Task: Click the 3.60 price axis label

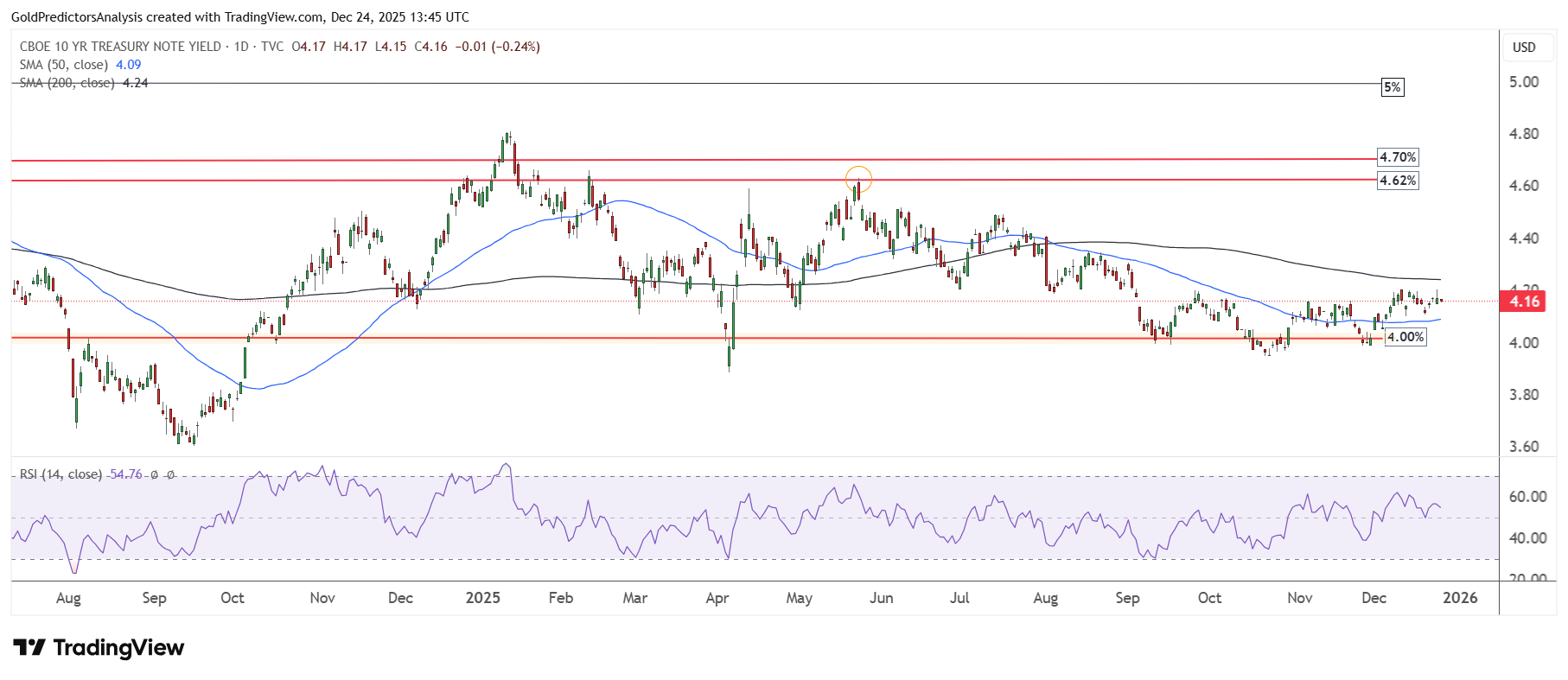Action: click(x=1524, y=447)
